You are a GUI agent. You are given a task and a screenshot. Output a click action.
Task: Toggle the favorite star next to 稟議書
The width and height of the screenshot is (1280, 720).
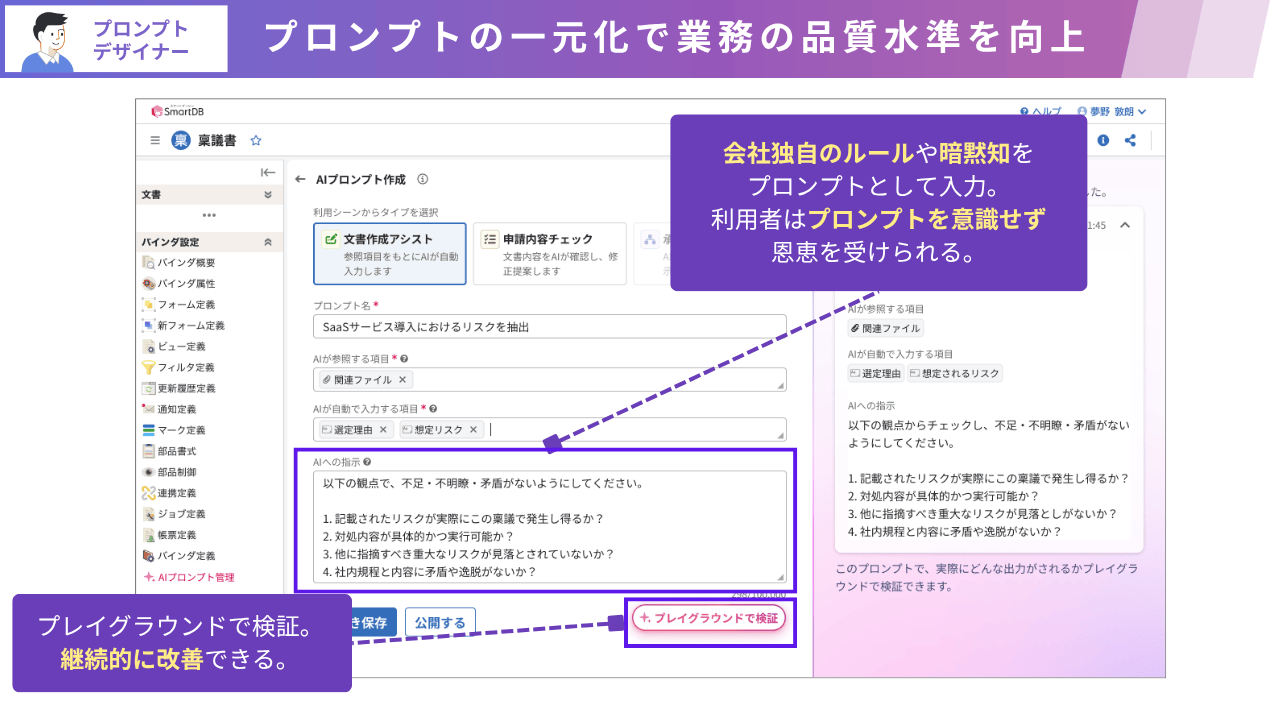[x=255, y=141]
